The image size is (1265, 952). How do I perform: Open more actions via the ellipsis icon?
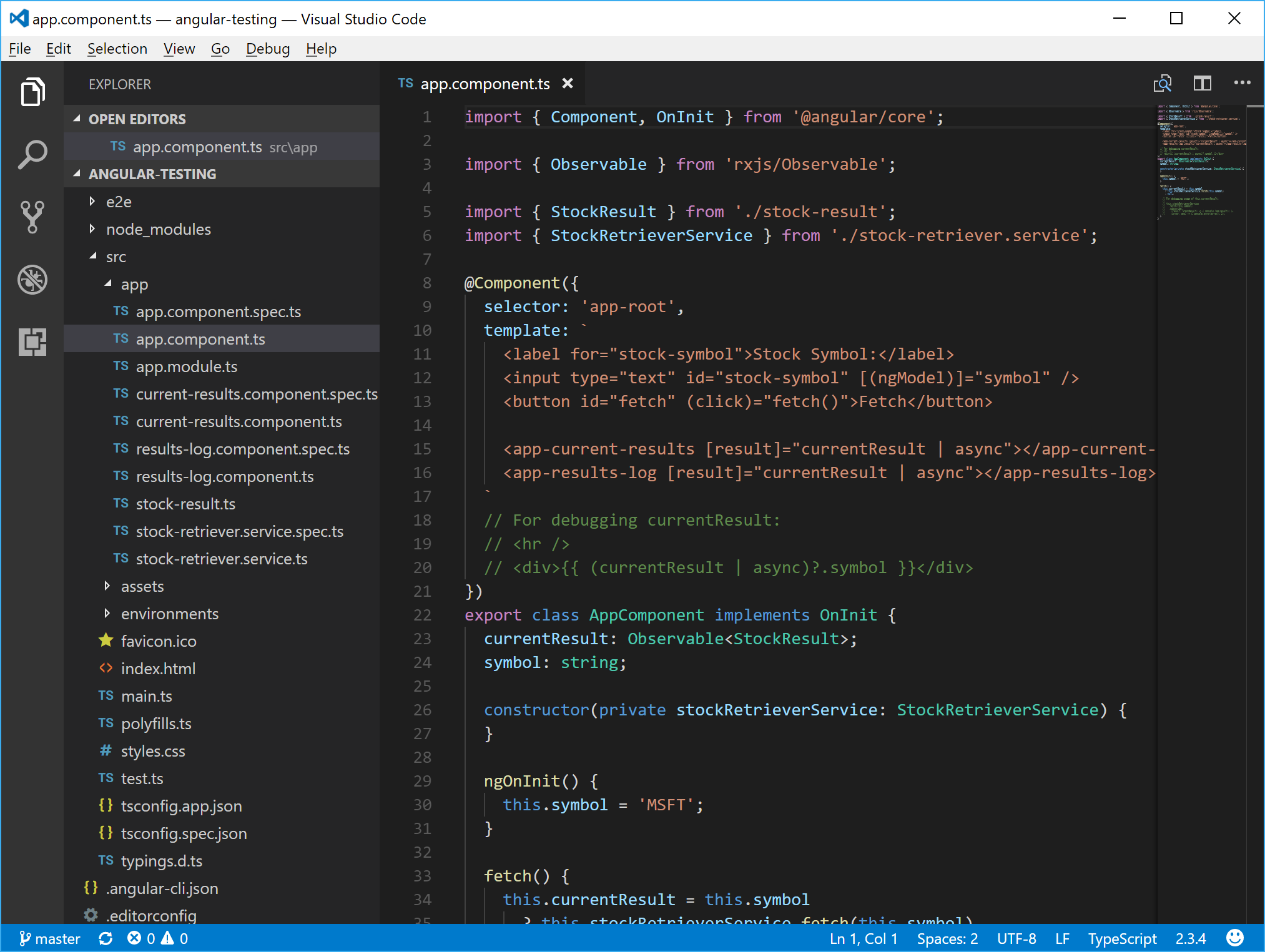tap(1243, 83)
